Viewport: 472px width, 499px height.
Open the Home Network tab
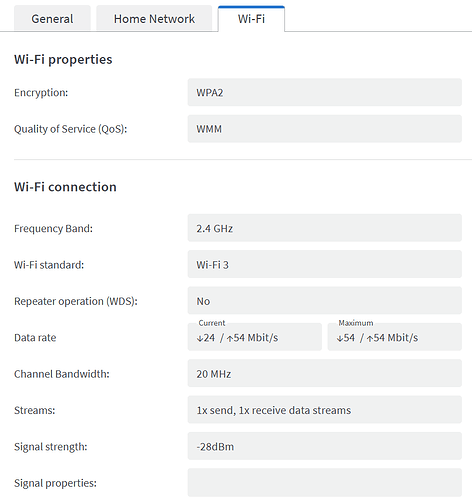click(x=154, y=18)
